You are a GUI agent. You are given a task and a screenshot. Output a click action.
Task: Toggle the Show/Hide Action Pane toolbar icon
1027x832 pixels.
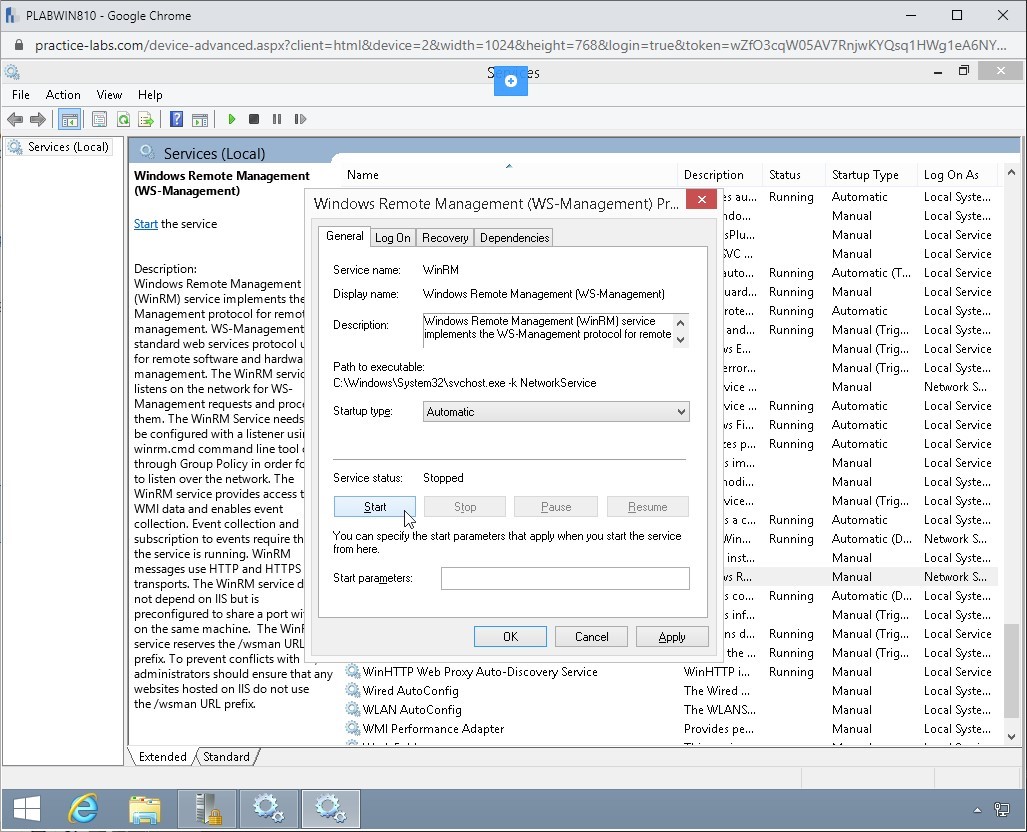tap(200, 119)
